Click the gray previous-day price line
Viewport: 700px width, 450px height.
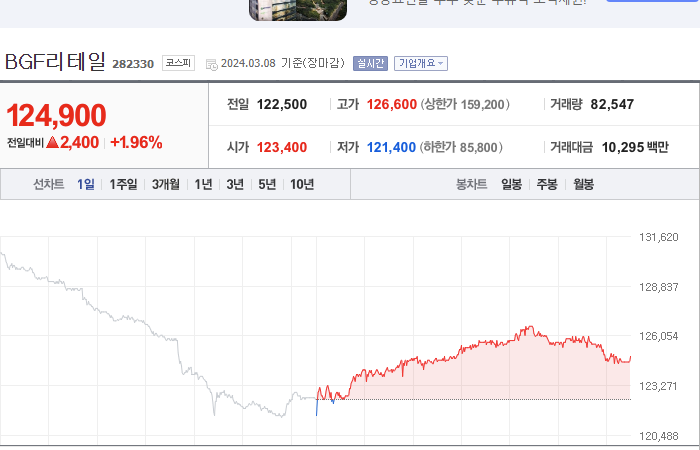pyautogui.click(x=156, y=335)
